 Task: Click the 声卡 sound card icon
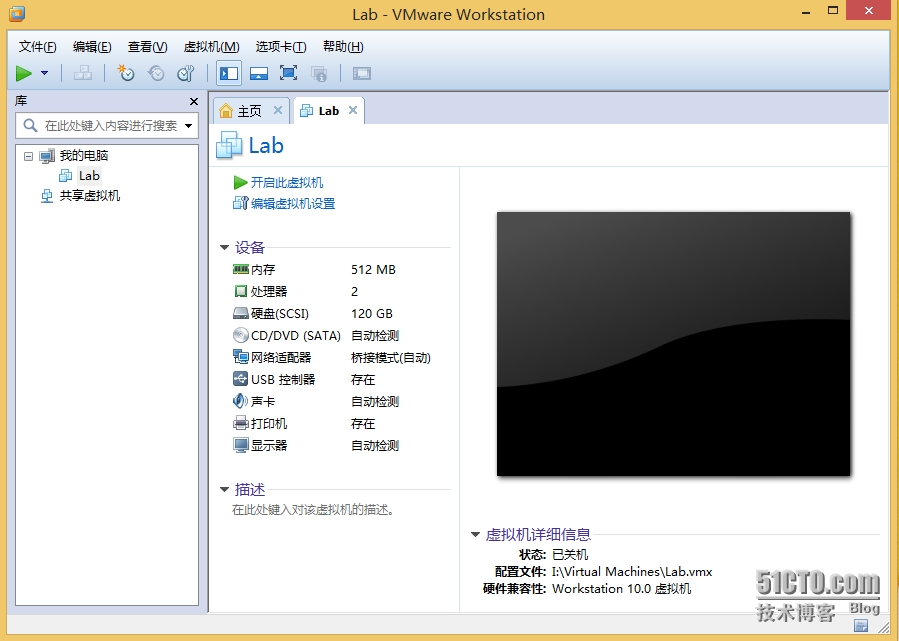(241, 401)
